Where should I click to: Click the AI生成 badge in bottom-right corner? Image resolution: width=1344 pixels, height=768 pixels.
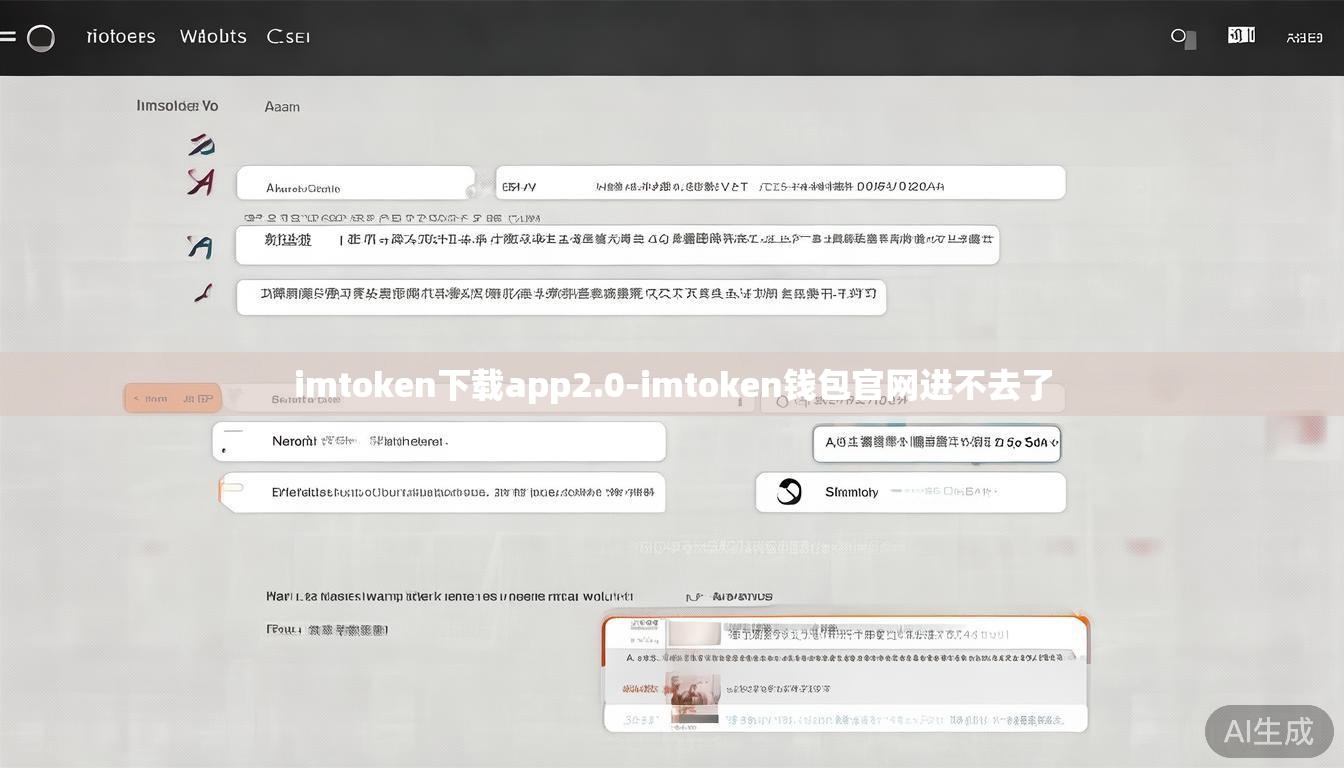[1269, 732]
